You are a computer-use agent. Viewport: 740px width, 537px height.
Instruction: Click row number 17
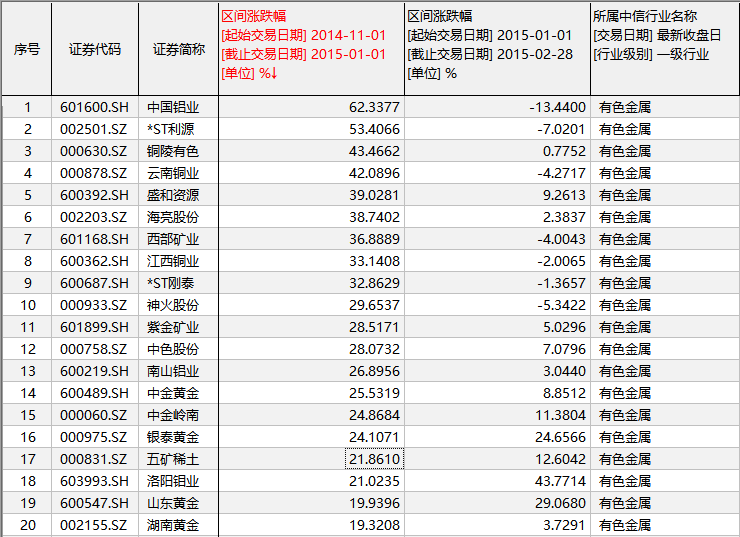[x=28, y=459]
